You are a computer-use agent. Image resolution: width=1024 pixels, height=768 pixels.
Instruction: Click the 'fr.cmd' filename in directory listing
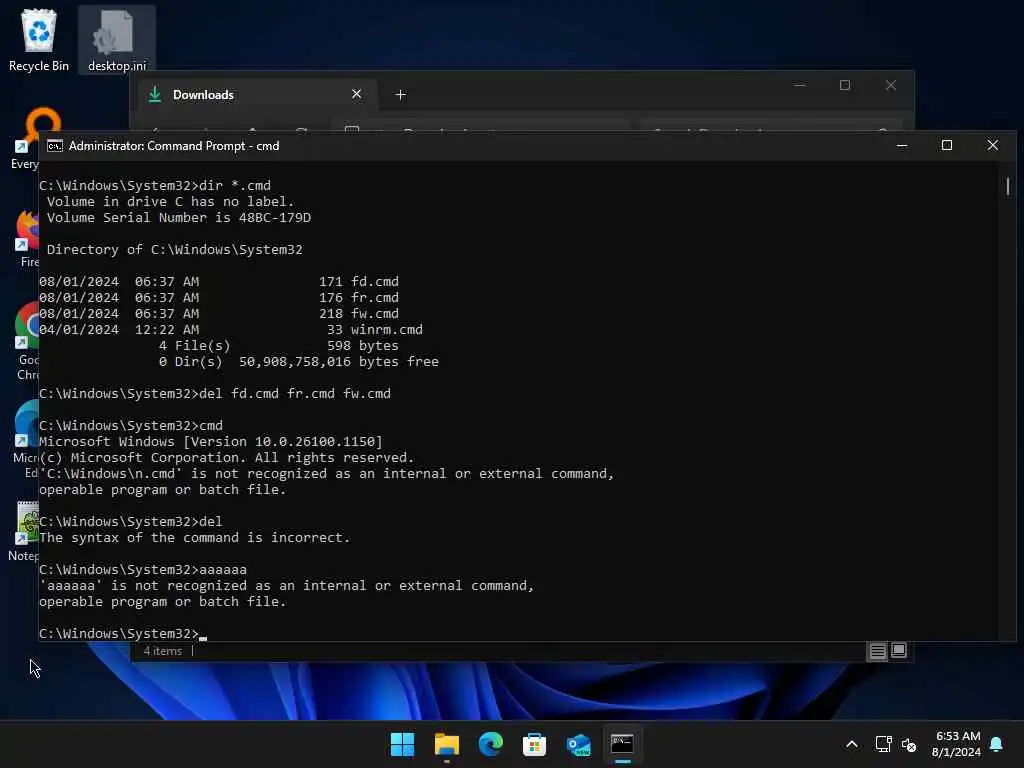(375, 298)
